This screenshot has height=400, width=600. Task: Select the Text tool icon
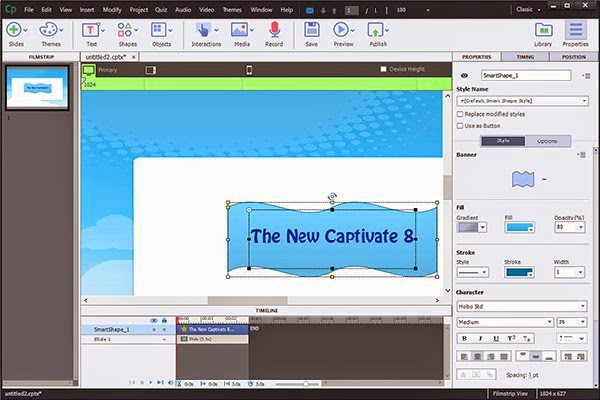(91, 30)
